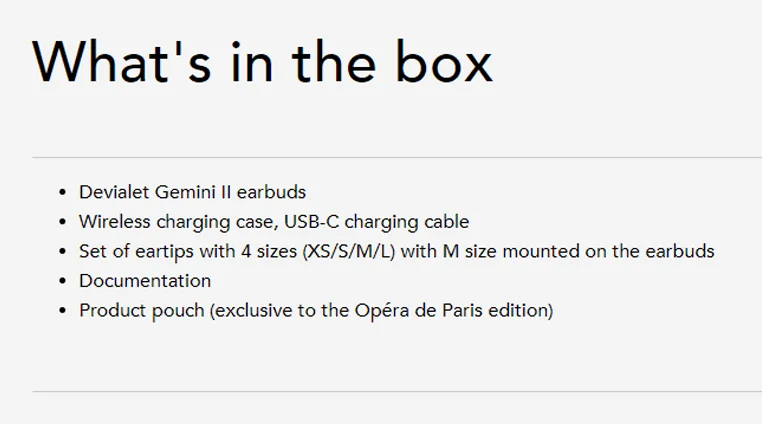Click the "Opéra de Paris edition" text
Viewport: 762px width, 424px height.
(451, 310)
